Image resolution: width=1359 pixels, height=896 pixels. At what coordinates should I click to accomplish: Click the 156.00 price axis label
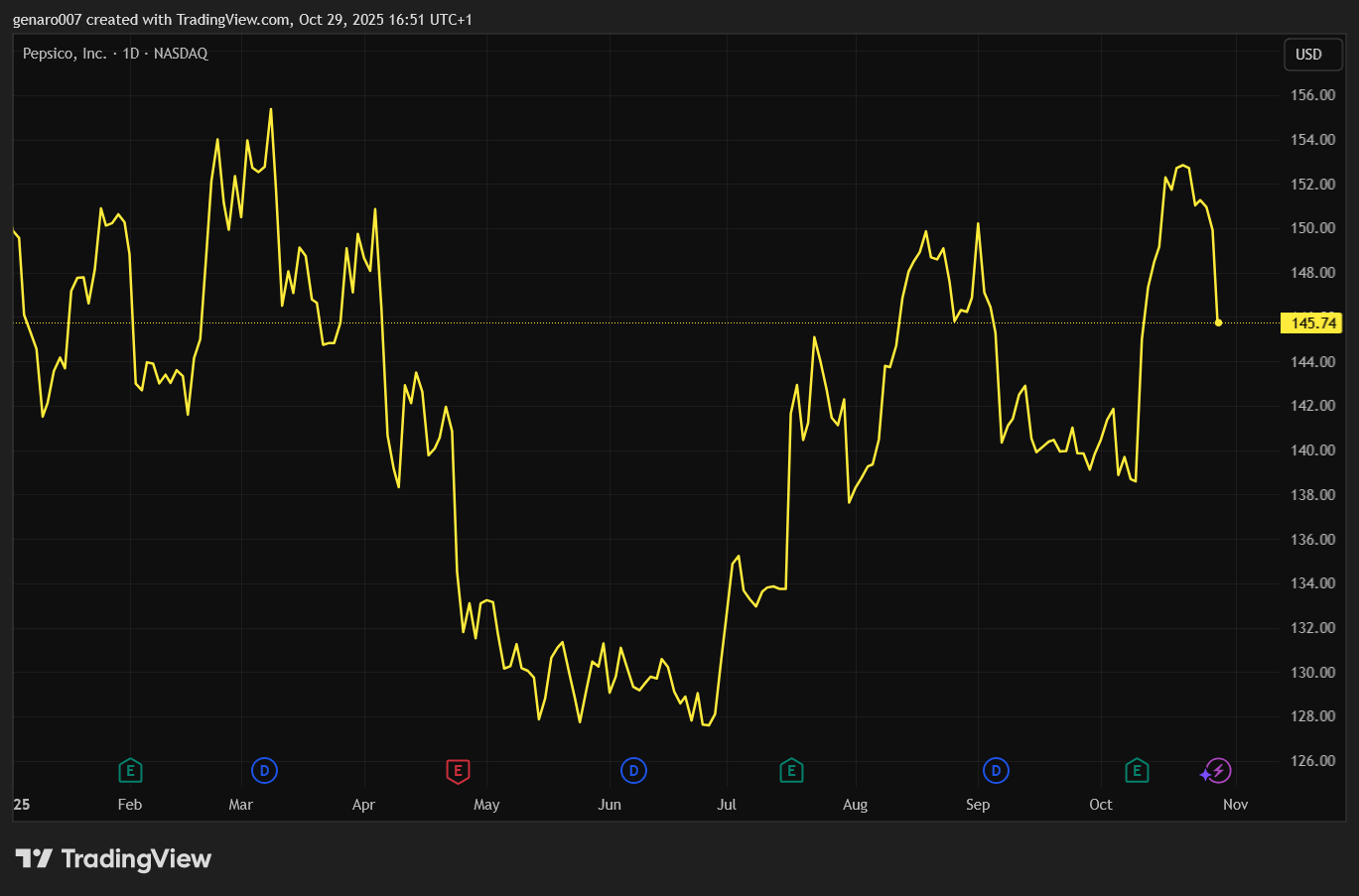pos(1312,95)
